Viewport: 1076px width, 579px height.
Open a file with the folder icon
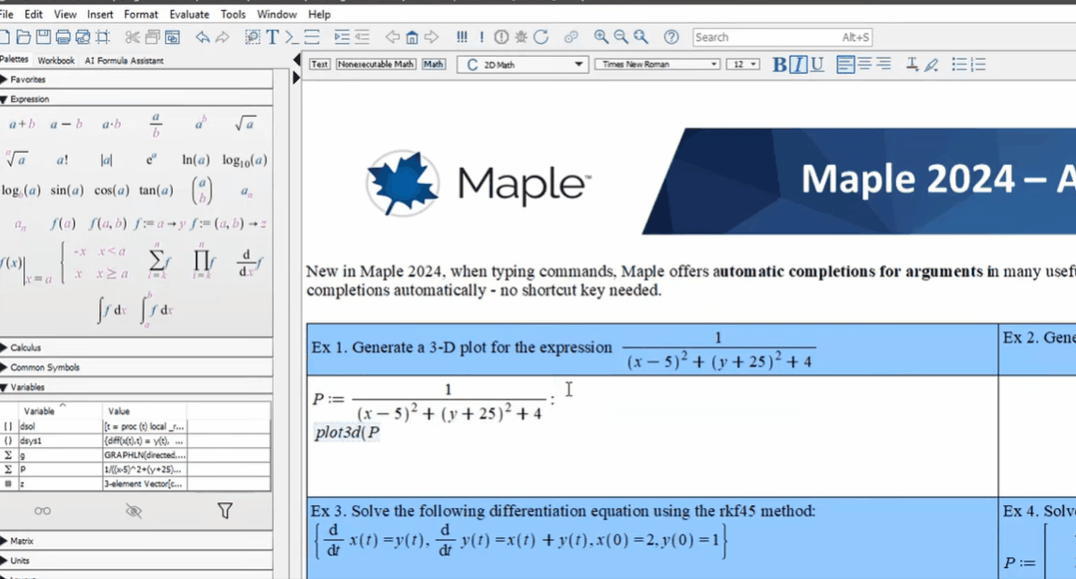(x=23, y=37)
